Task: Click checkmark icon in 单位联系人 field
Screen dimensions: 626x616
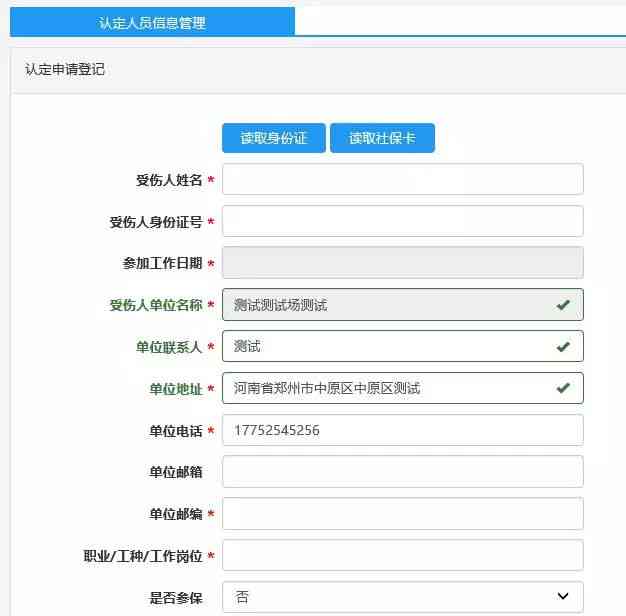Action: tap(563, 347)
